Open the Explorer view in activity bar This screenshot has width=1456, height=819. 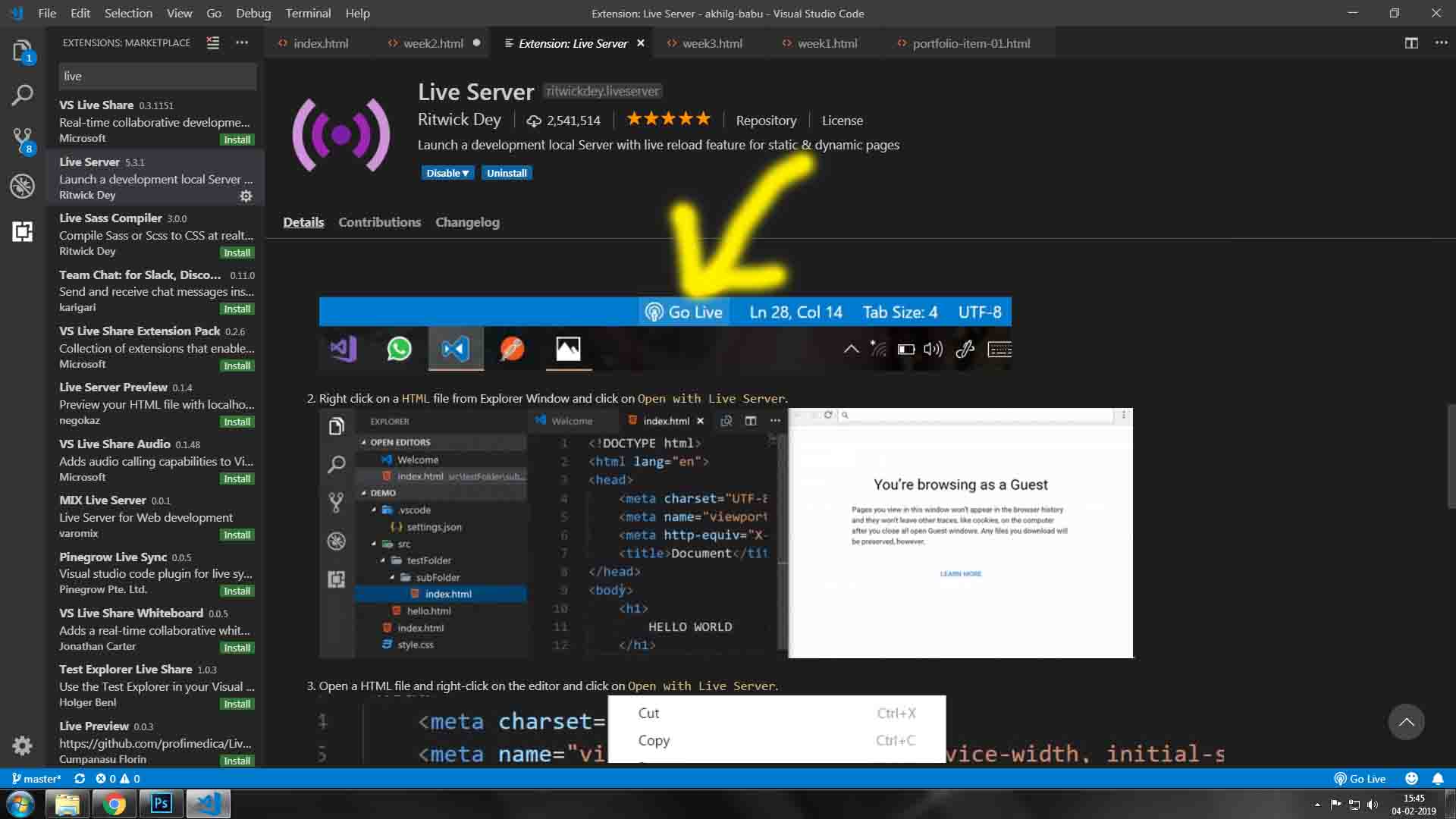click(x=22, y=51)
